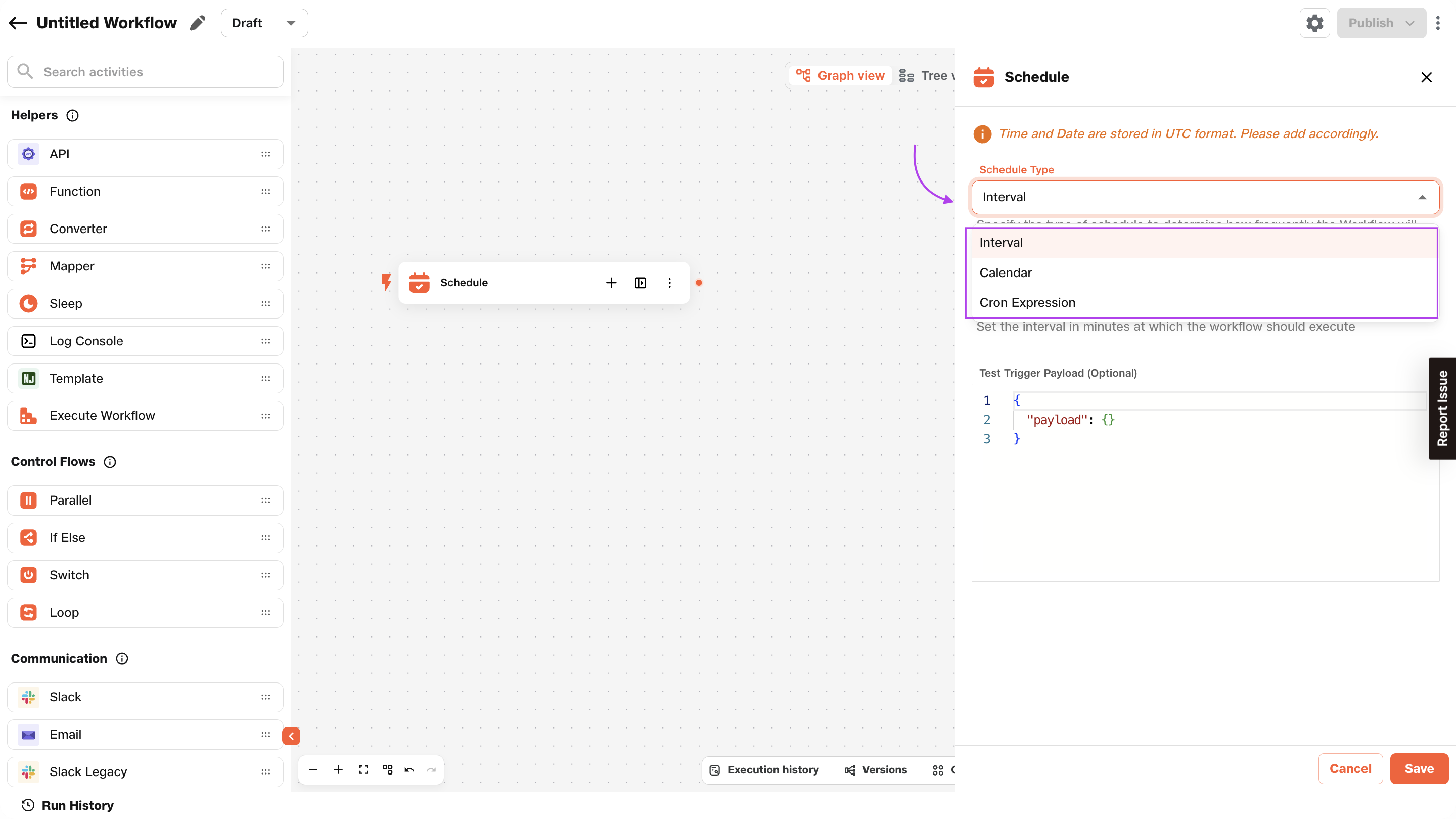Click Cancel to discard schedule changes

click(1350, 768)
